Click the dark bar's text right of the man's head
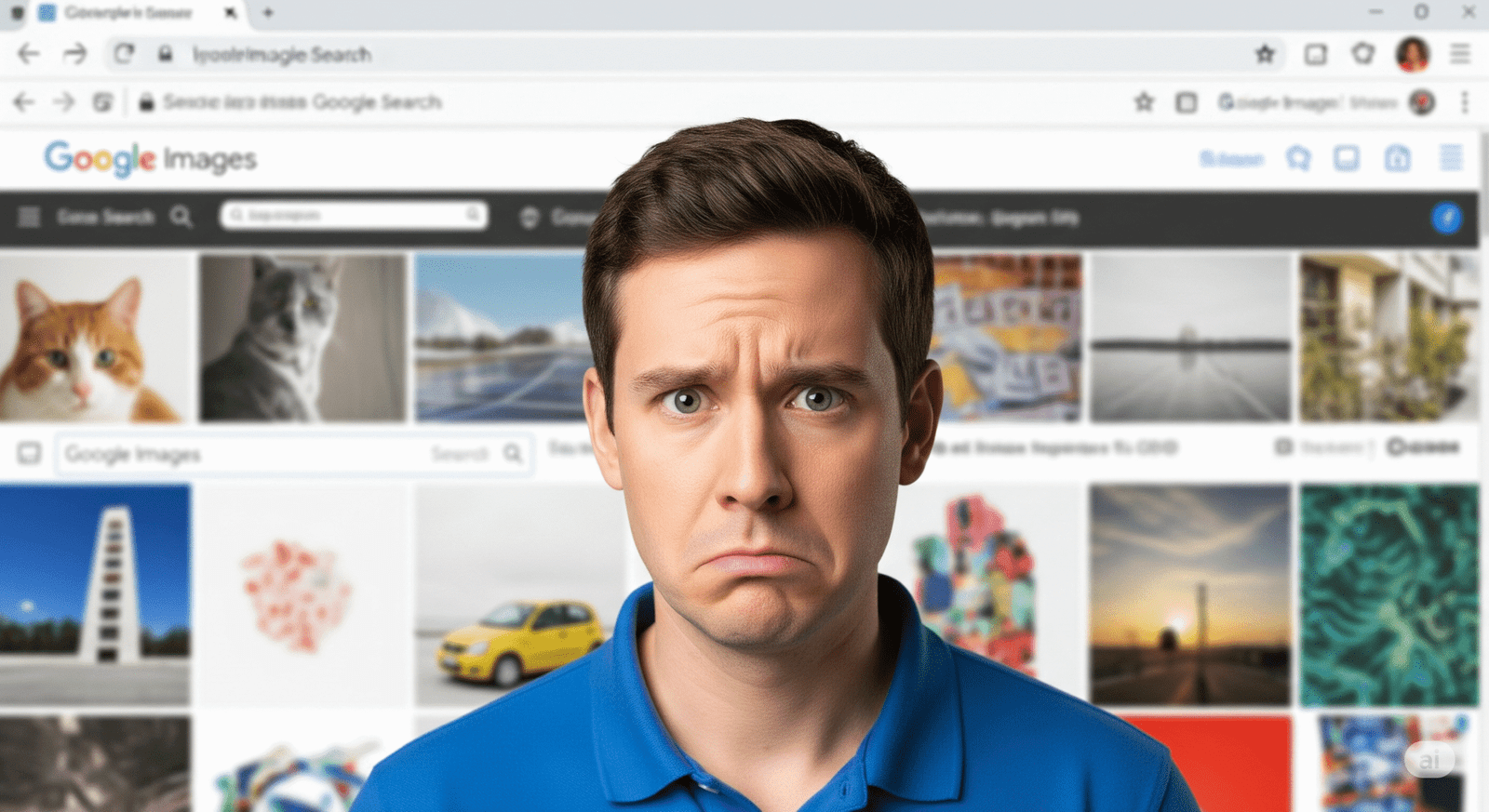 click(x=1000, y=219)
